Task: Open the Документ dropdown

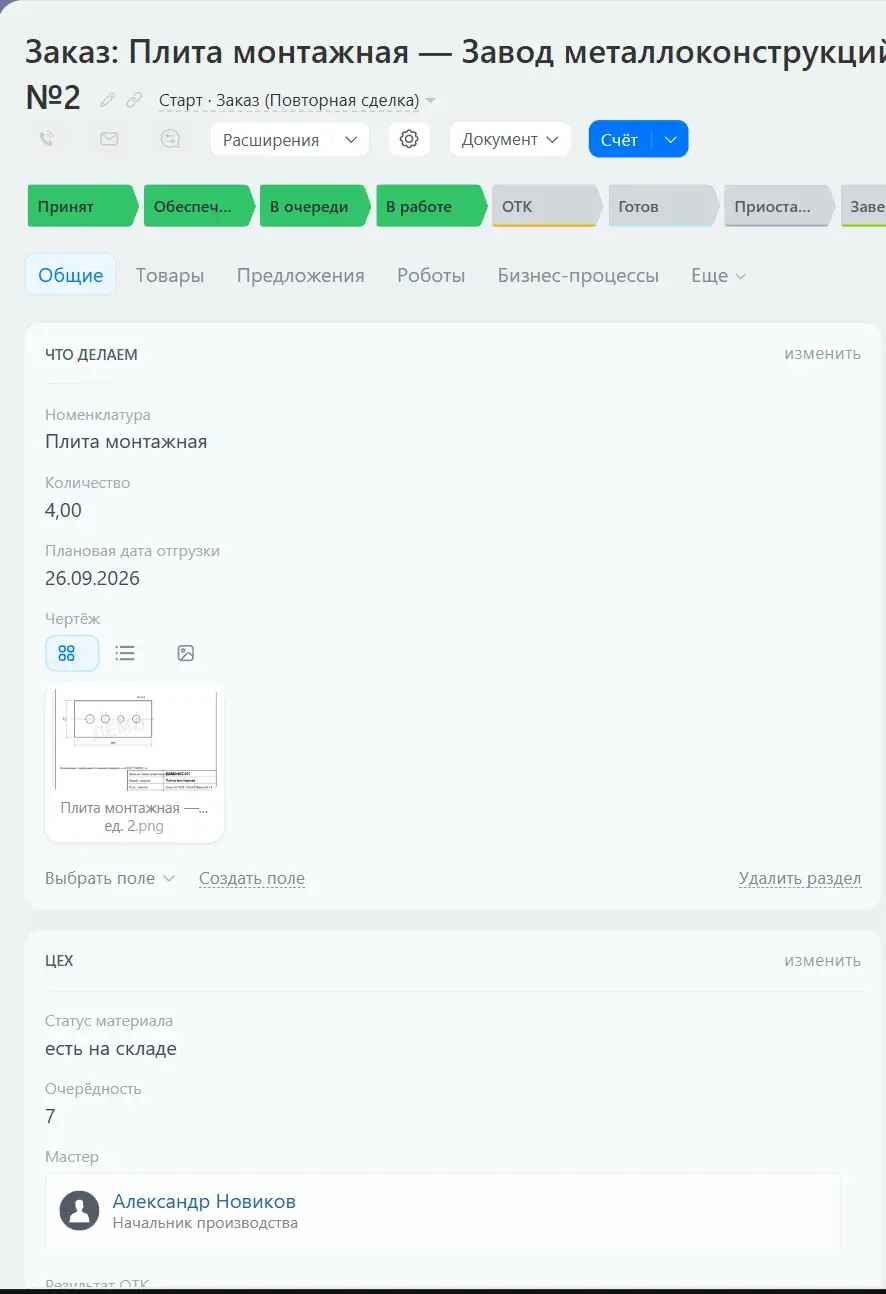Action: coord(510,139)
